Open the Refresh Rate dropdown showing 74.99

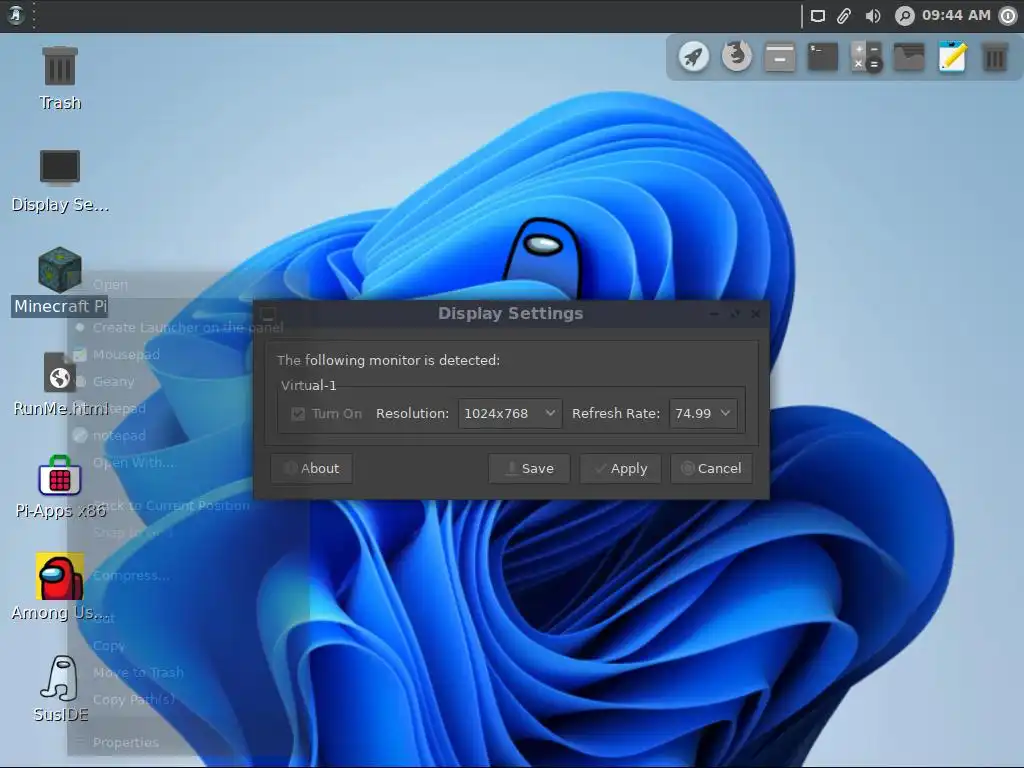coord(703,413)
